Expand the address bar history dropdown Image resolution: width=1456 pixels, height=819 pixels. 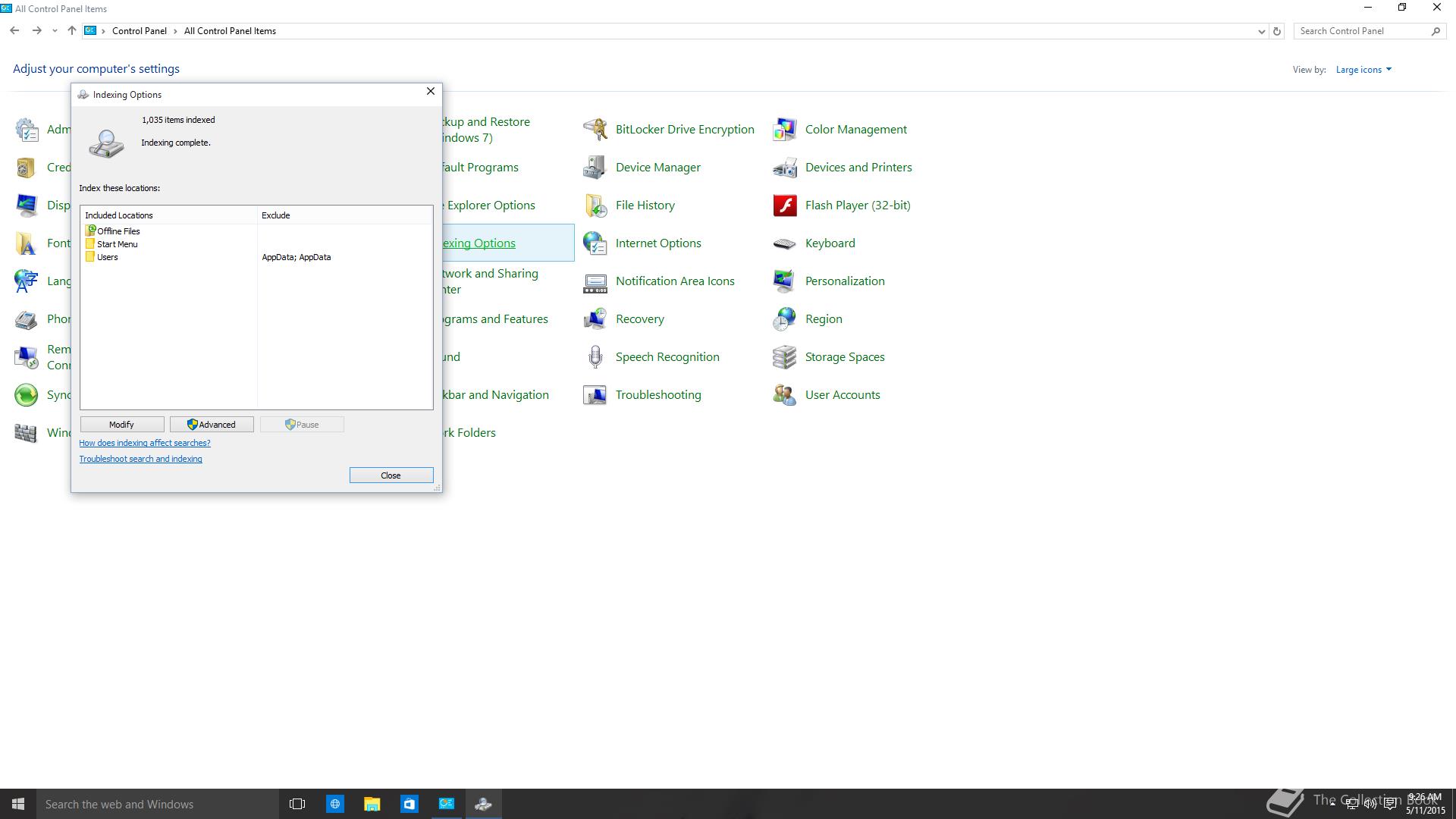(1261, 31)
